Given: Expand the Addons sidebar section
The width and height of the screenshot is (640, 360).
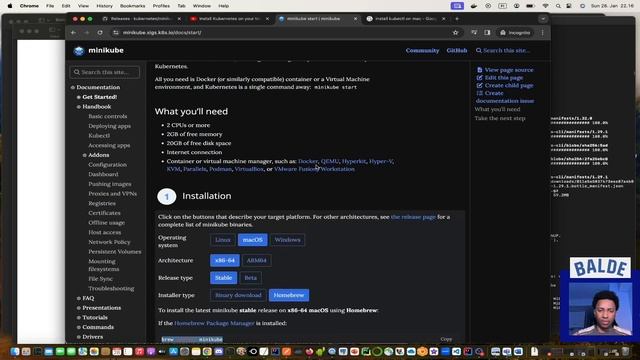Looking at the screenshot, I should click(98, 155).
